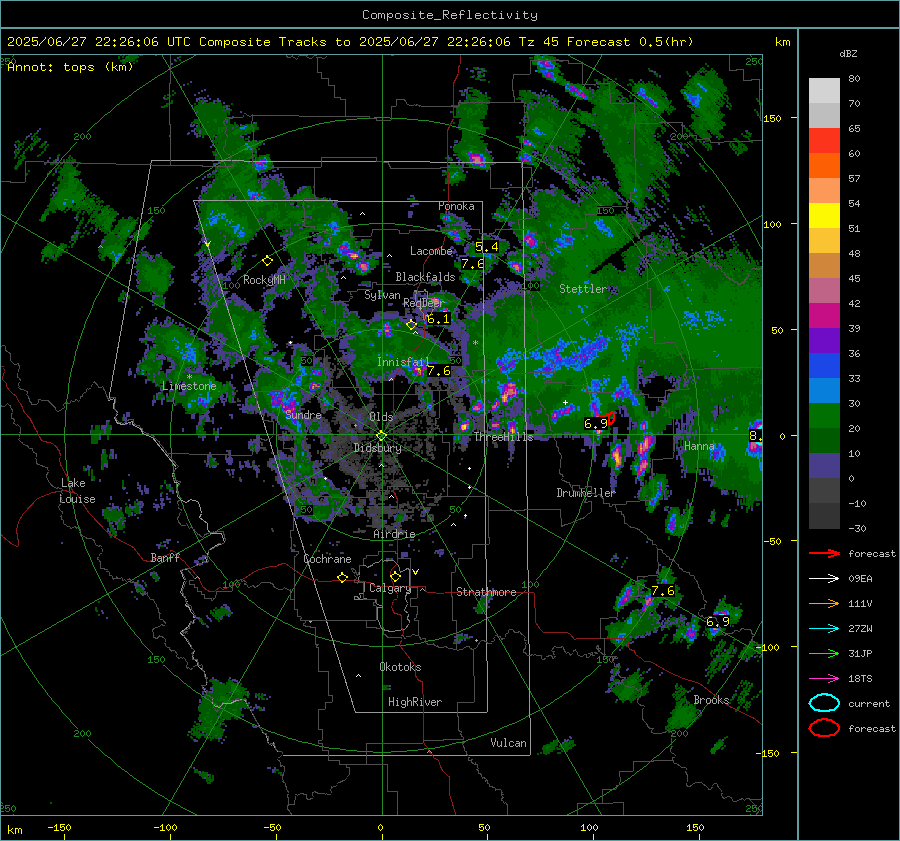Screen dimensions: 900x841
Task: Click the purple swatch in dBZ scale
Action: [x=824, y=340]
